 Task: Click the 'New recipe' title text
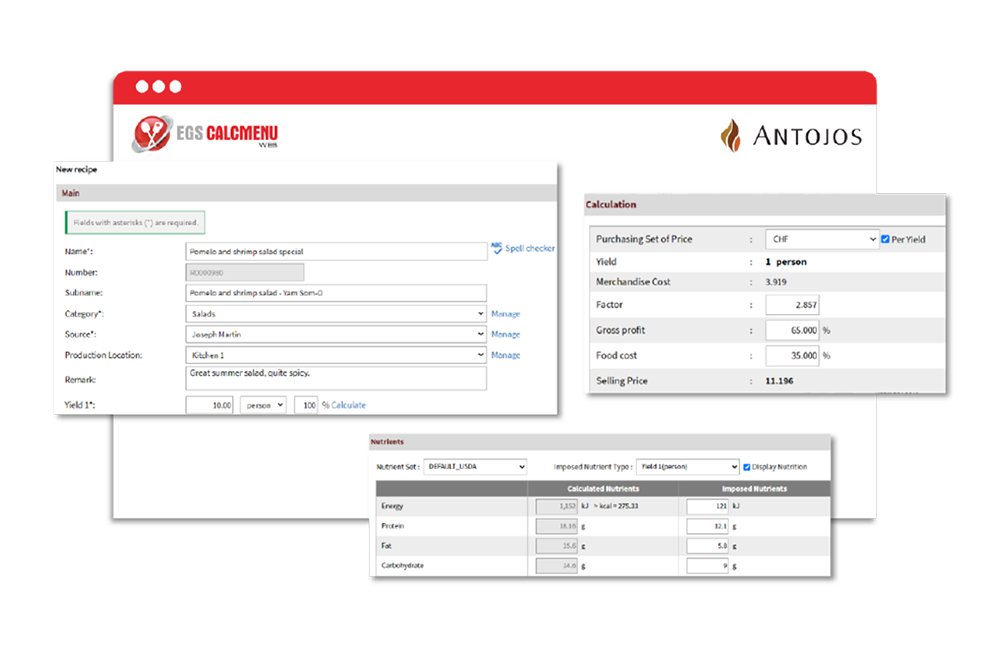point(76,169)
